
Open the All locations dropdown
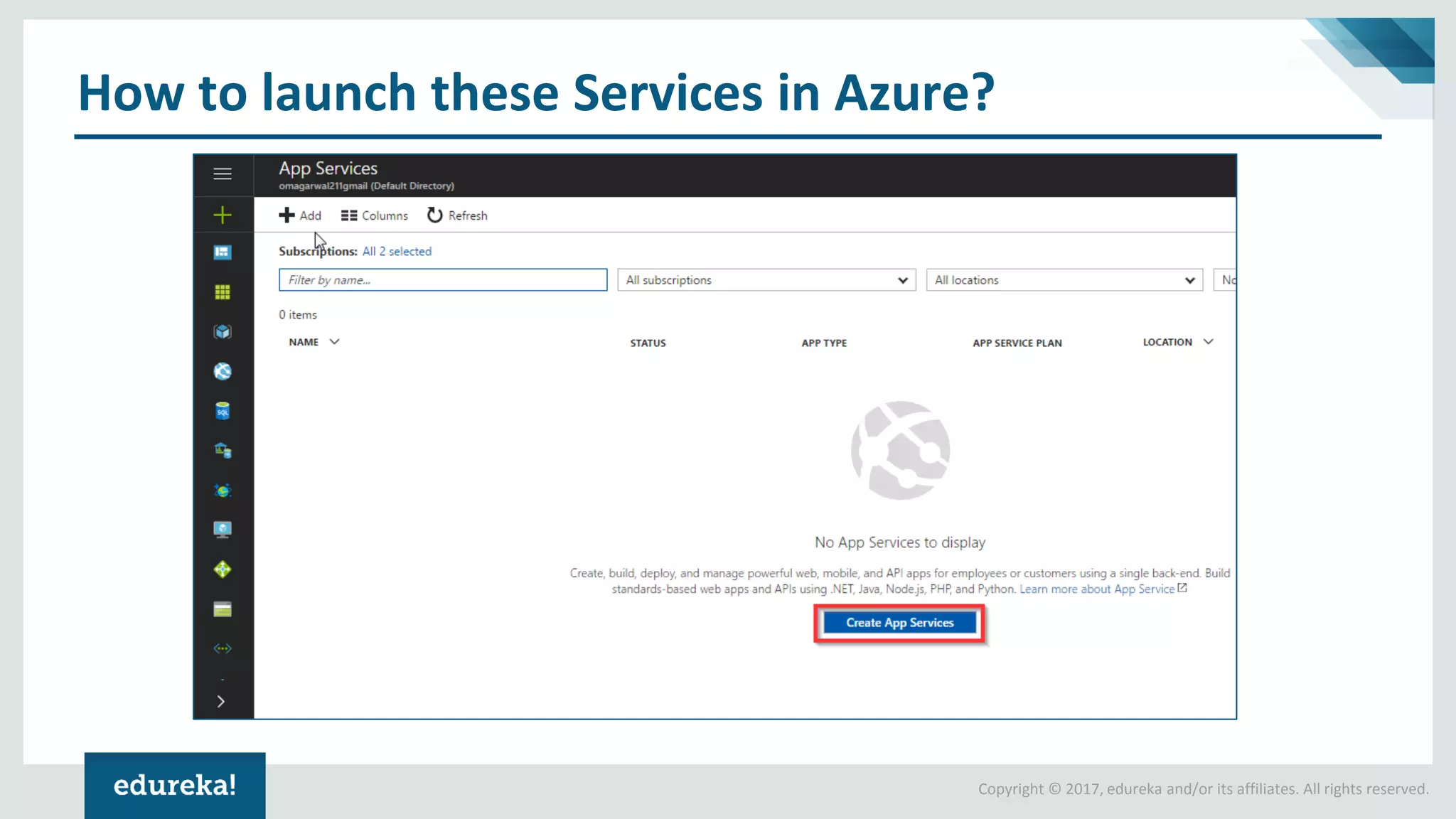(x=1064, y=280)
